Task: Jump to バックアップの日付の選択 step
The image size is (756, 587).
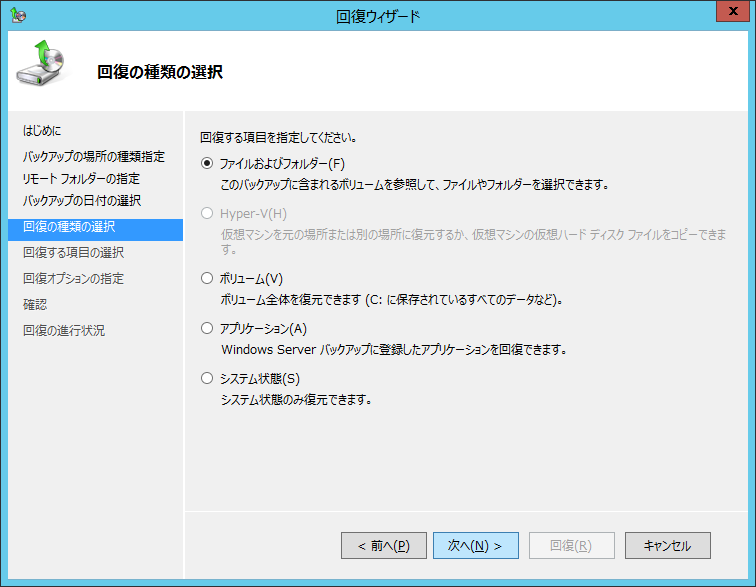Action: click(82, 201)
